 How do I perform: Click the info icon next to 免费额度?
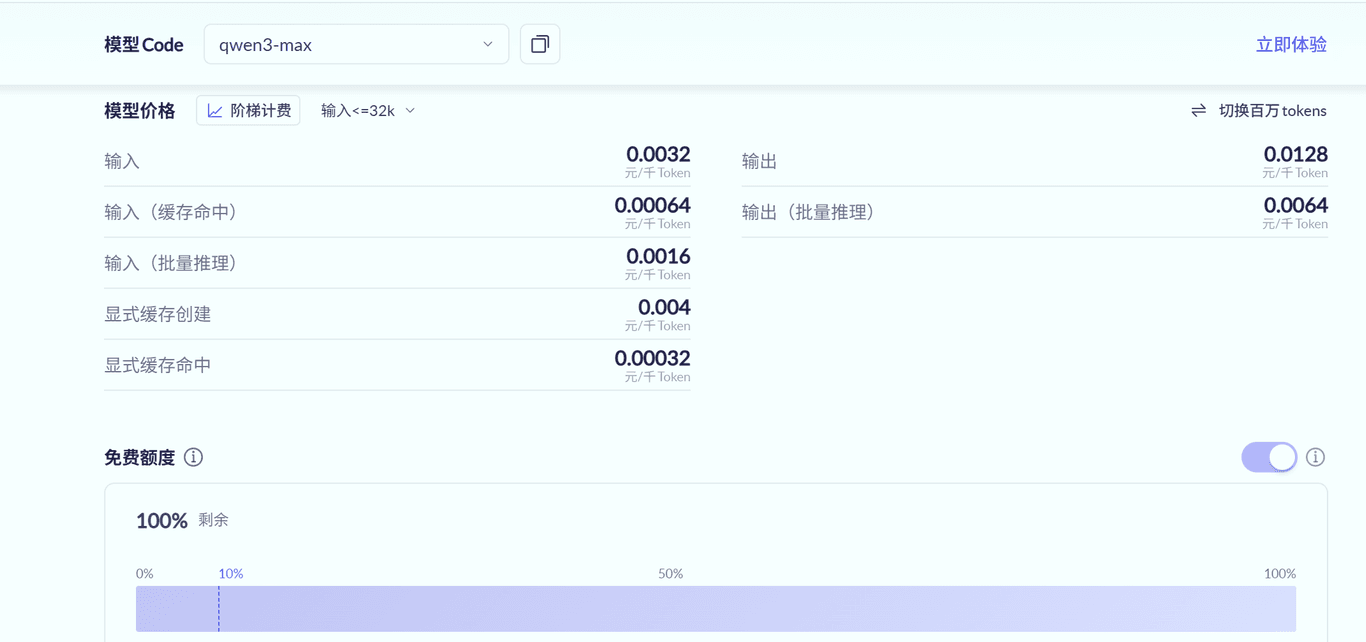pyautogui.click(x=193, y=457)
